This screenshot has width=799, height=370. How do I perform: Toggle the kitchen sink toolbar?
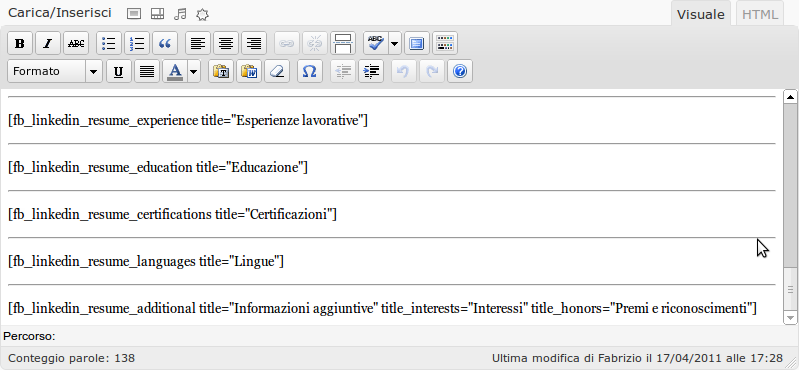445,44
